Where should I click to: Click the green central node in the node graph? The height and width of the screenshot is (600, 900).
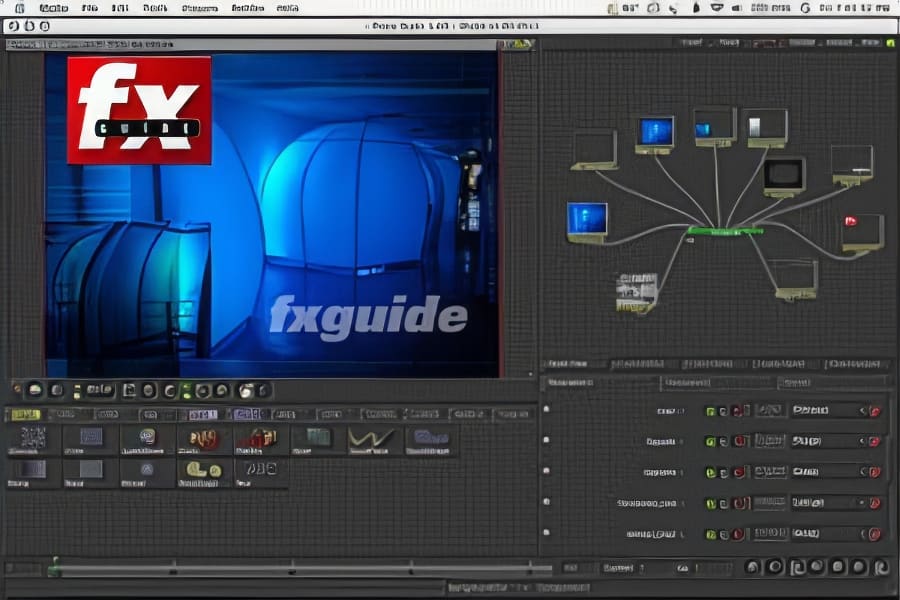(x=726, y=231)
